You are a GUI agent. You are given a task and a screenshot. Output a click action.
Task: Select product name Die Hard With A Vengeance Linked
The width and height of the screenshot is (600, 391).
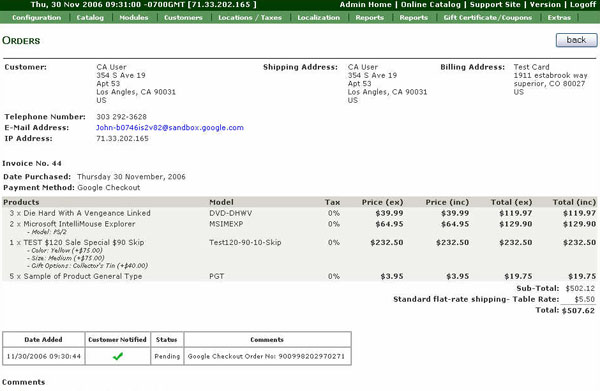[87, 213]
